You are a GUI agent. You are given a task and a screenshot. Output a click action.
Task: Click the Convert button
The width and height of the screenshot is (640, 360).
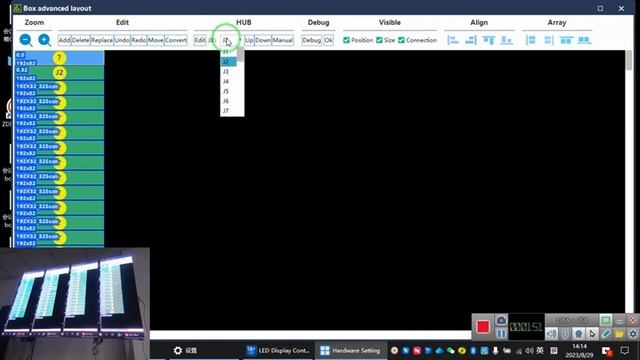176,40
